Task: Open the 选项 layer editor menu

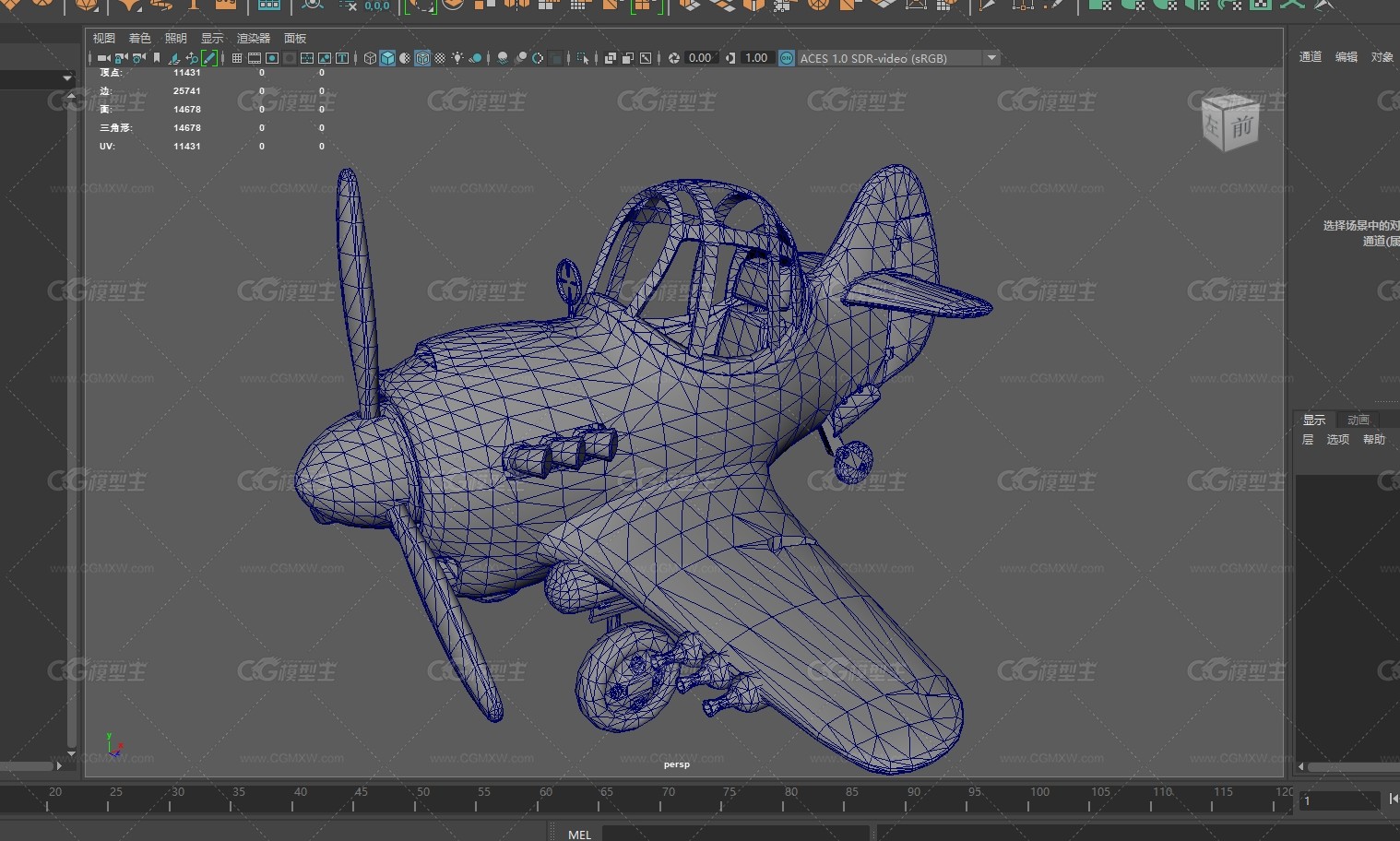Action: tap(1337, 439)
